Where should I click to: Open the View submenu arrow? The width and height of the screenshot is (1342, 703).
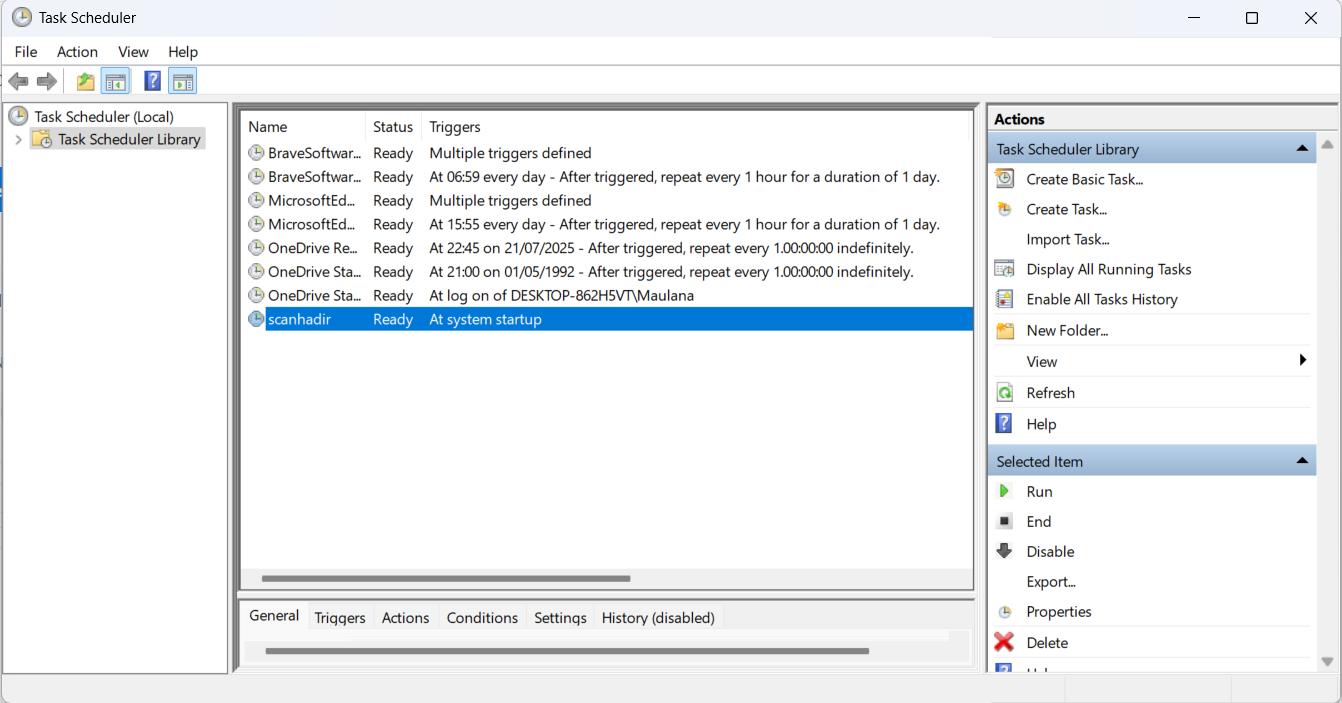coord(1302,360)
